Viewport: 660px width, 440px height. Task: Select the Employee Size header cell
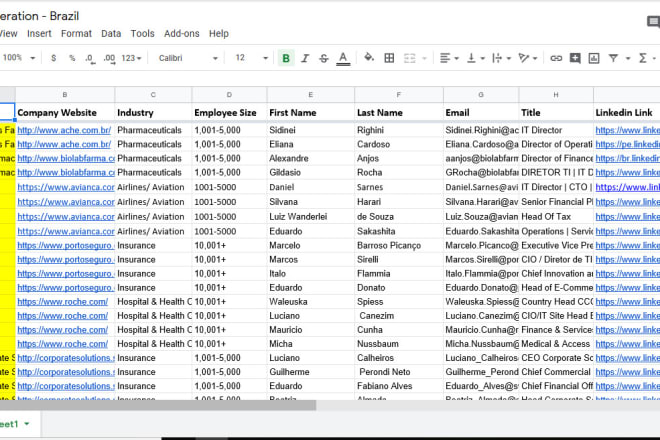point(229,112)
